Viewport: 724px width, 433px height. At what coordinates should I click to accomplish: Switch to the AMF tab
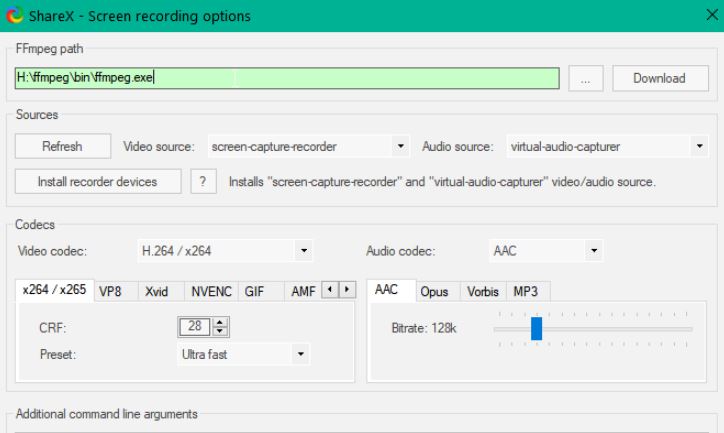pyautogui.click(x=303, y=292)
